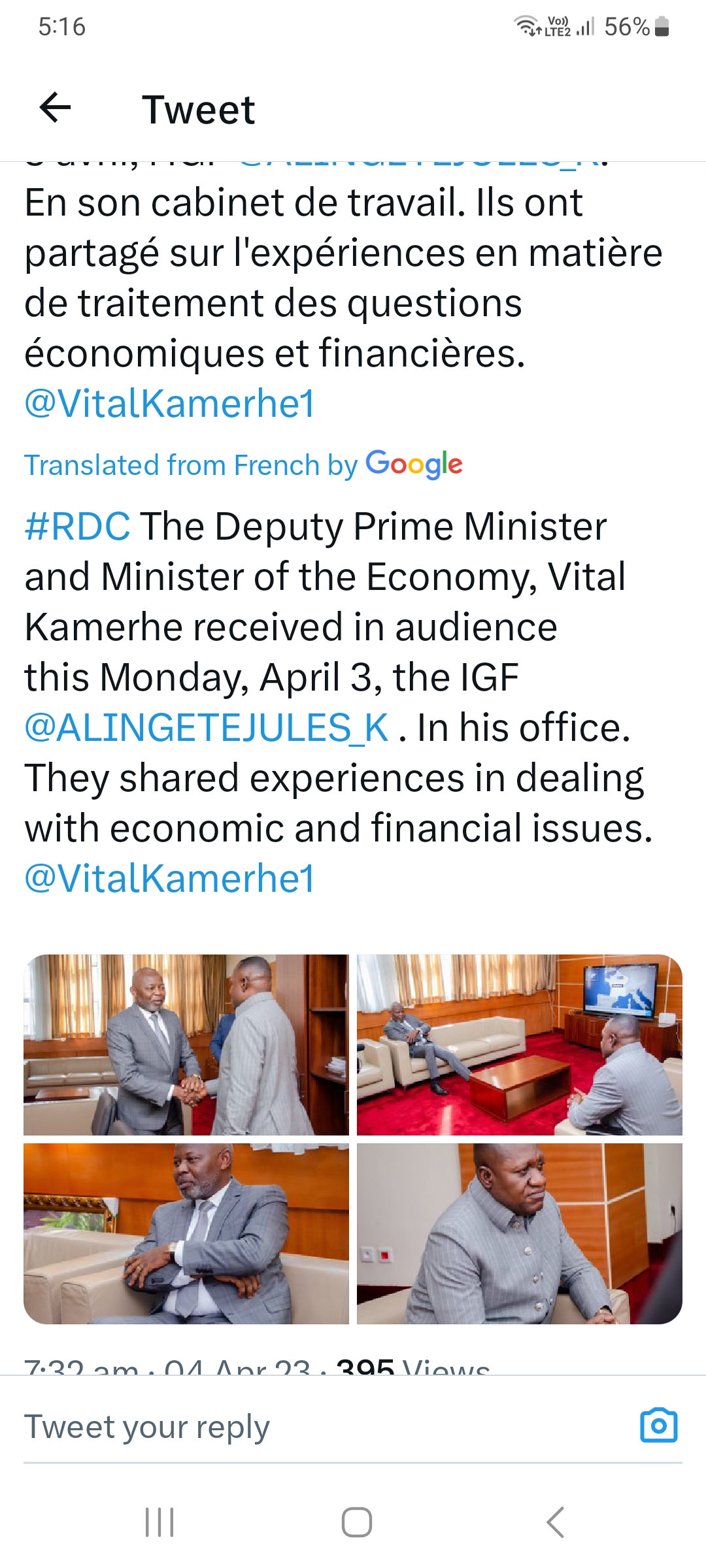This screenshot has width=706, height=1568.
Task: Tap the Tweet header title
Action: (198, 109)
